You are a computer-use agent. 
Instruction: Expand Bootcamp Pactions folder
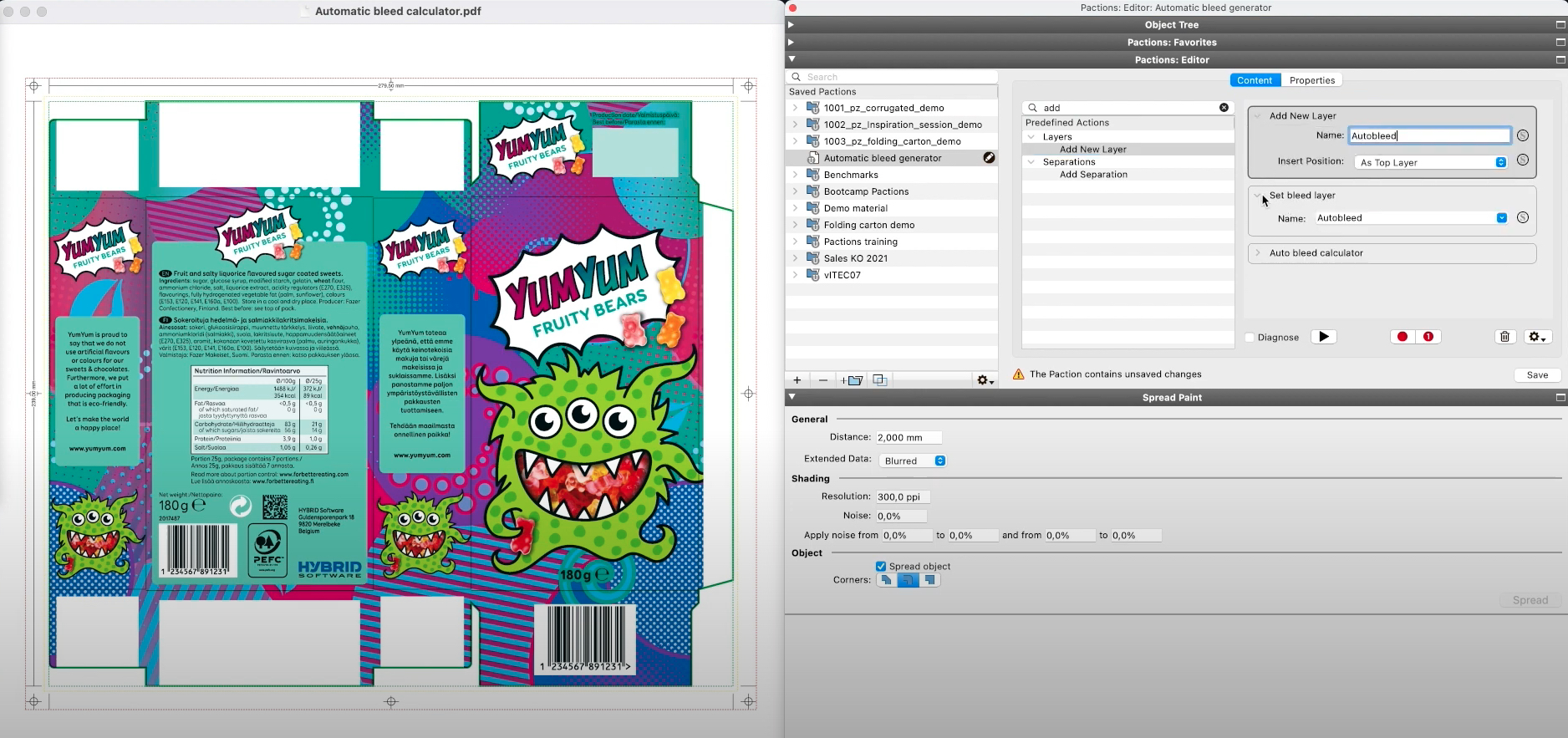(795, 191)
